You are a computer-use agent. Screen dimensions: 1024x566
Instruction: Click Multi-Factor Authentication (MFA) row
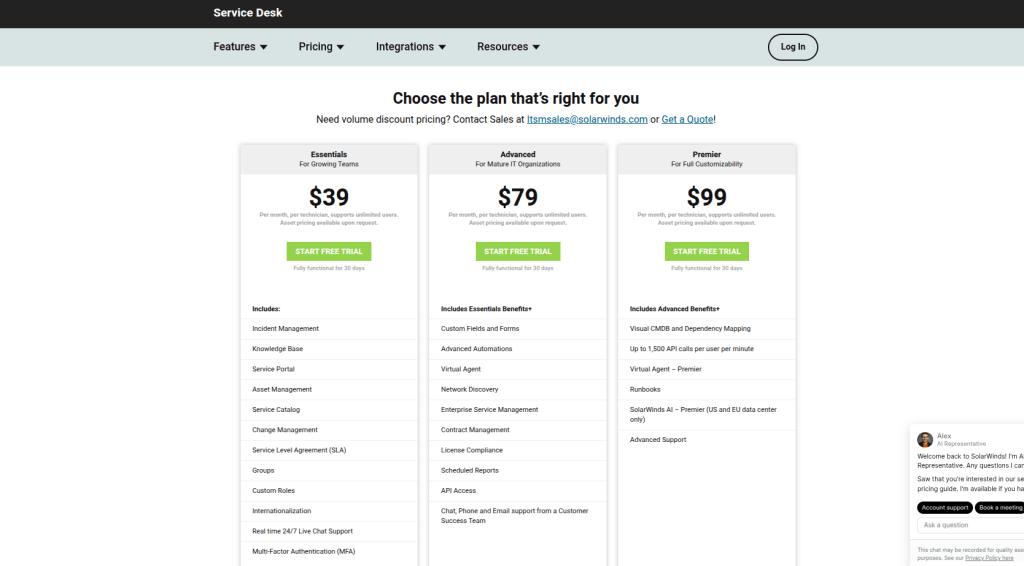(328, 552)
